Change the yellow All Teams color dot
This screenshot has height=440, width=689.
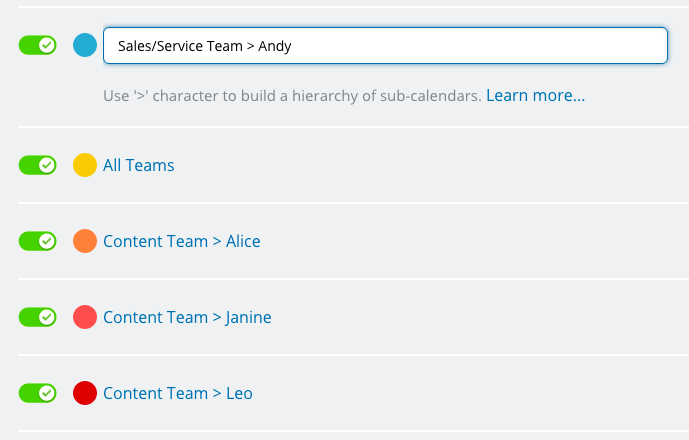click(x=85, y=165)
